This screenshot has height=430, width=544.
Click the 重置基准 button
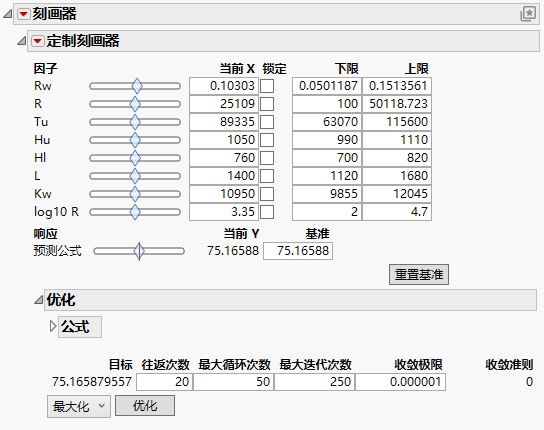click(419, 275)
